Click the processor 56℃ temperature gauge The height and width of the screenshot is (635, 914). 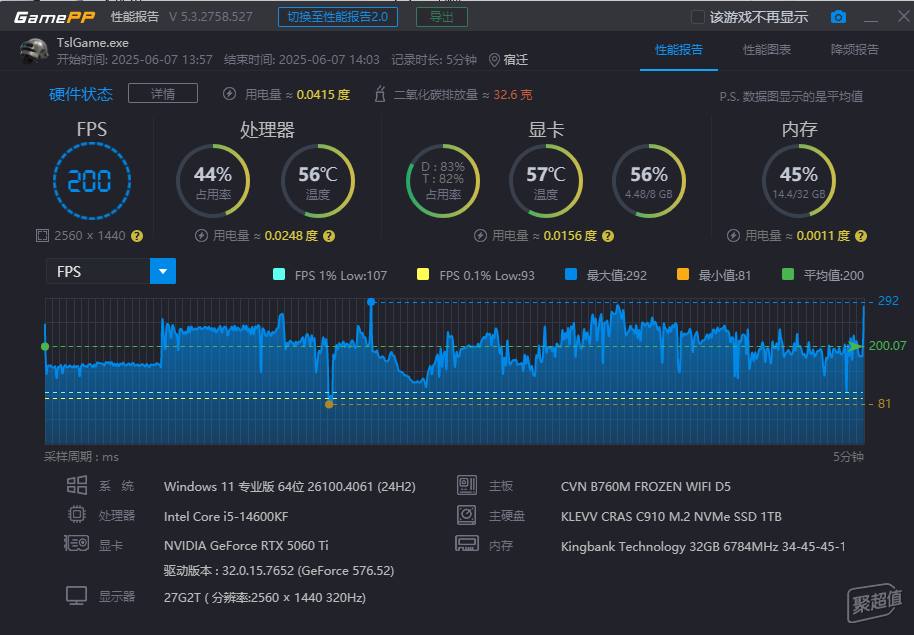pos(318,181)
